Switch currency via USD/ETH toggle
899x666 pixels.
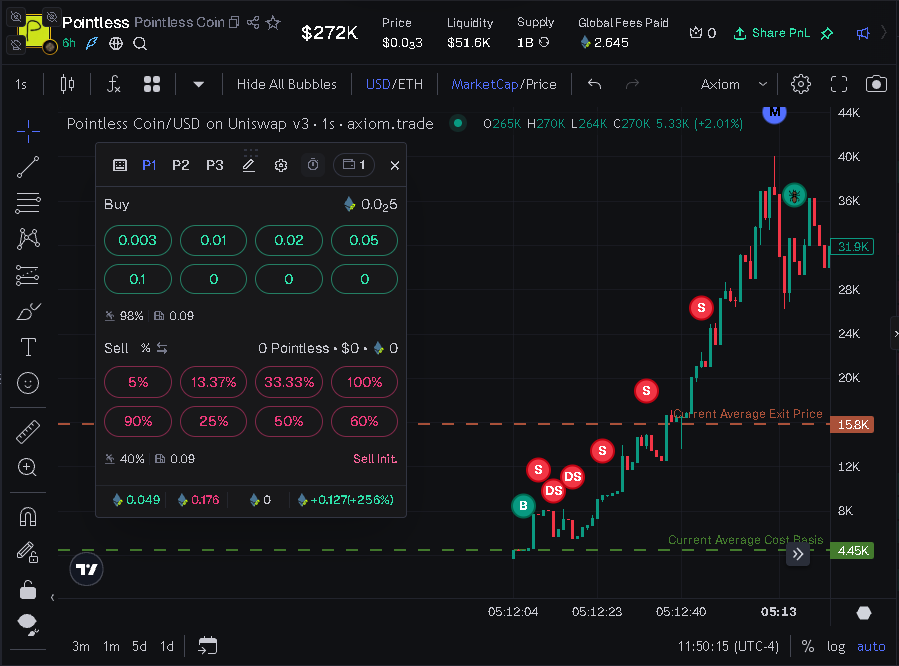(394, 85)
